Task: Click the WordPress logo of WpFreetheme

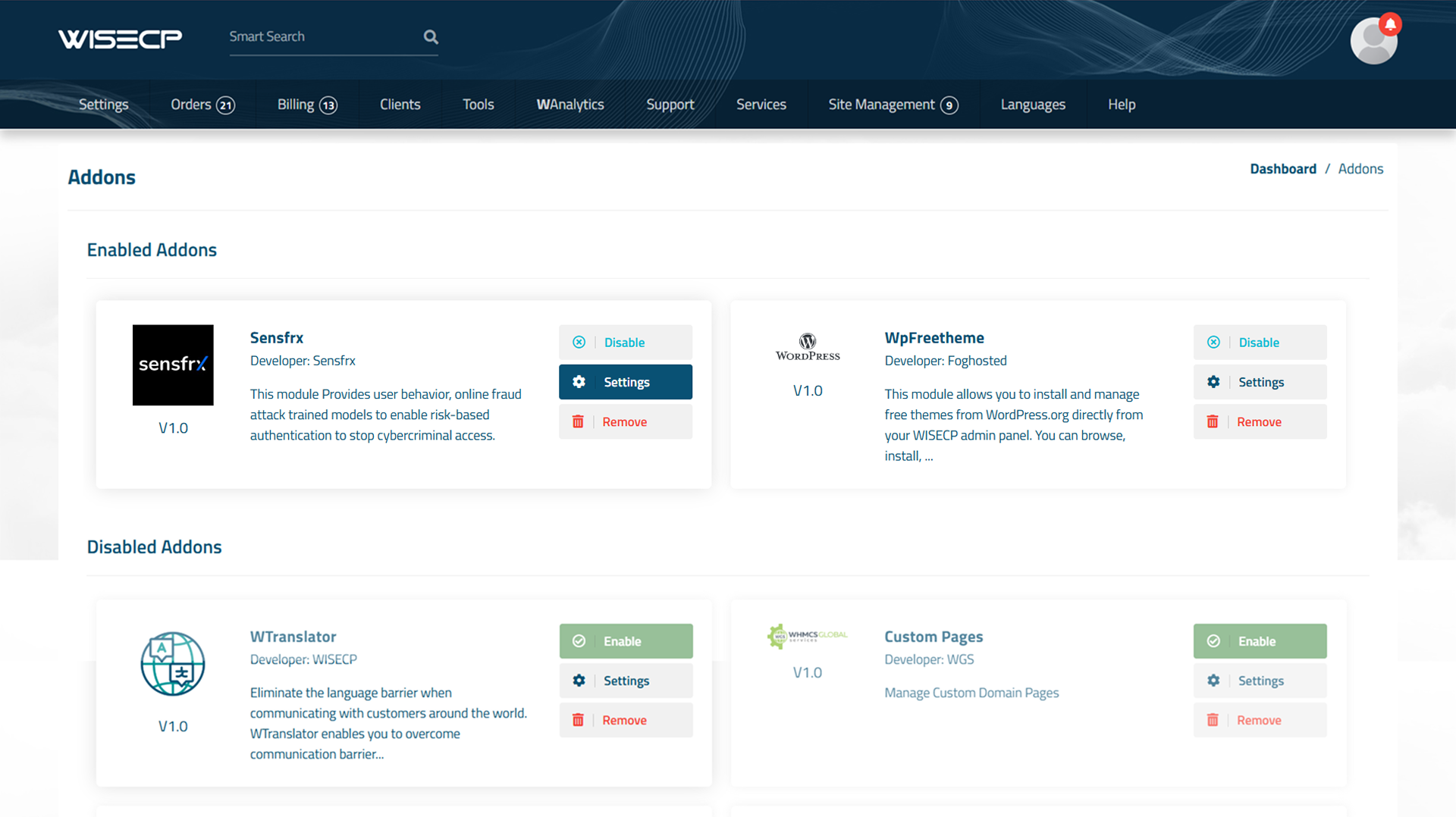Action: pos(808,347)
